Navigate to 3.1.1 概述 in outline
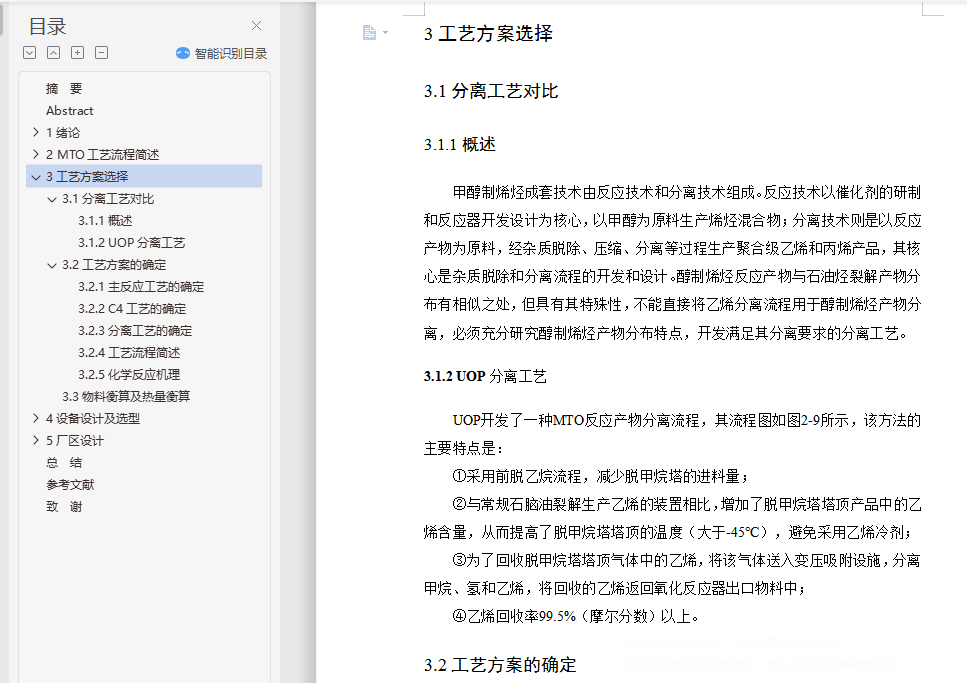967x683 pixels. click(105, 221)
